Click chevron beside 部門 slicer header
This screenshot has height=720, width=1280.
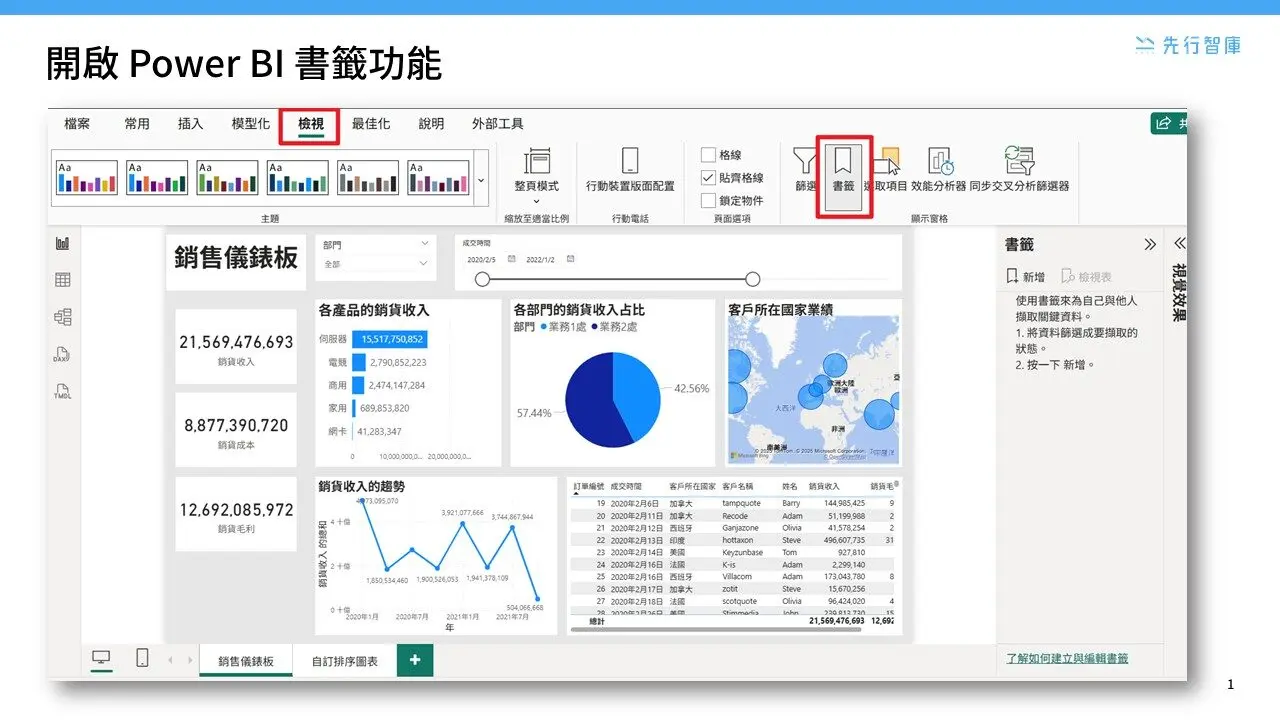coord(425,243)
